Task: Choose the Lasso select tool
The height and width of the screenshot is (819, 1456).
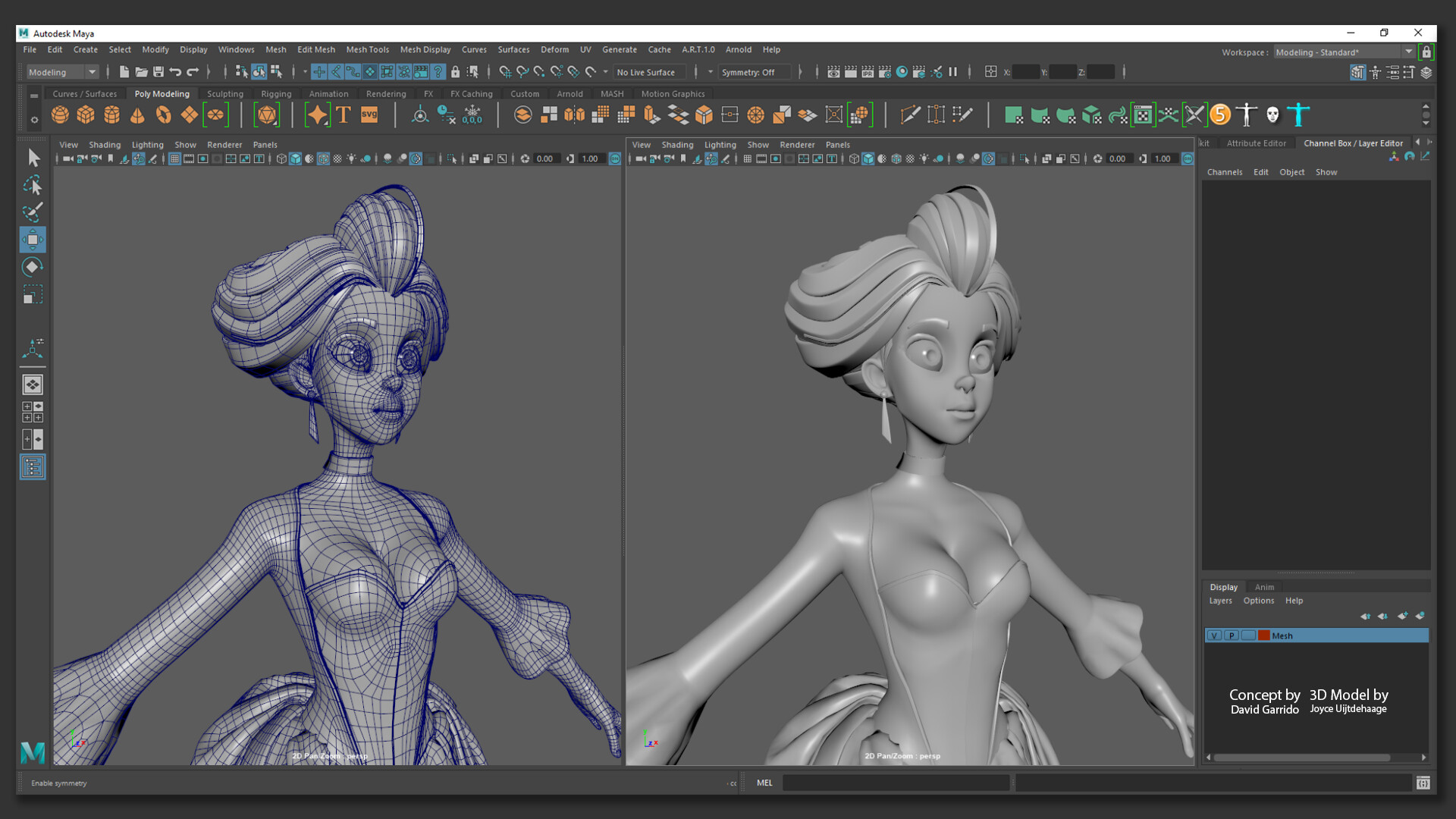Action: point(33,185)
